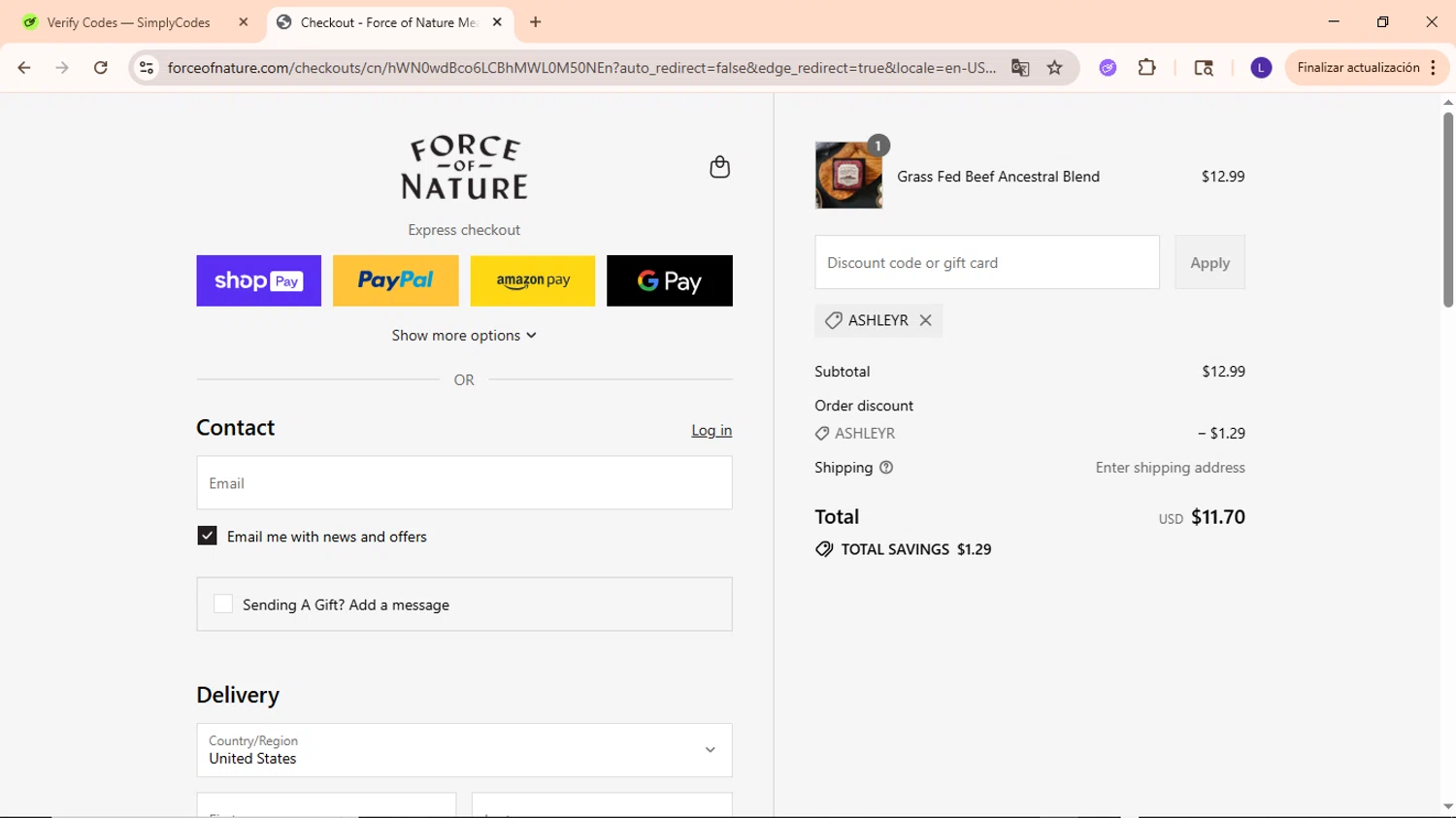
Task: View site information icon in address bar
Action: [147, 68]
